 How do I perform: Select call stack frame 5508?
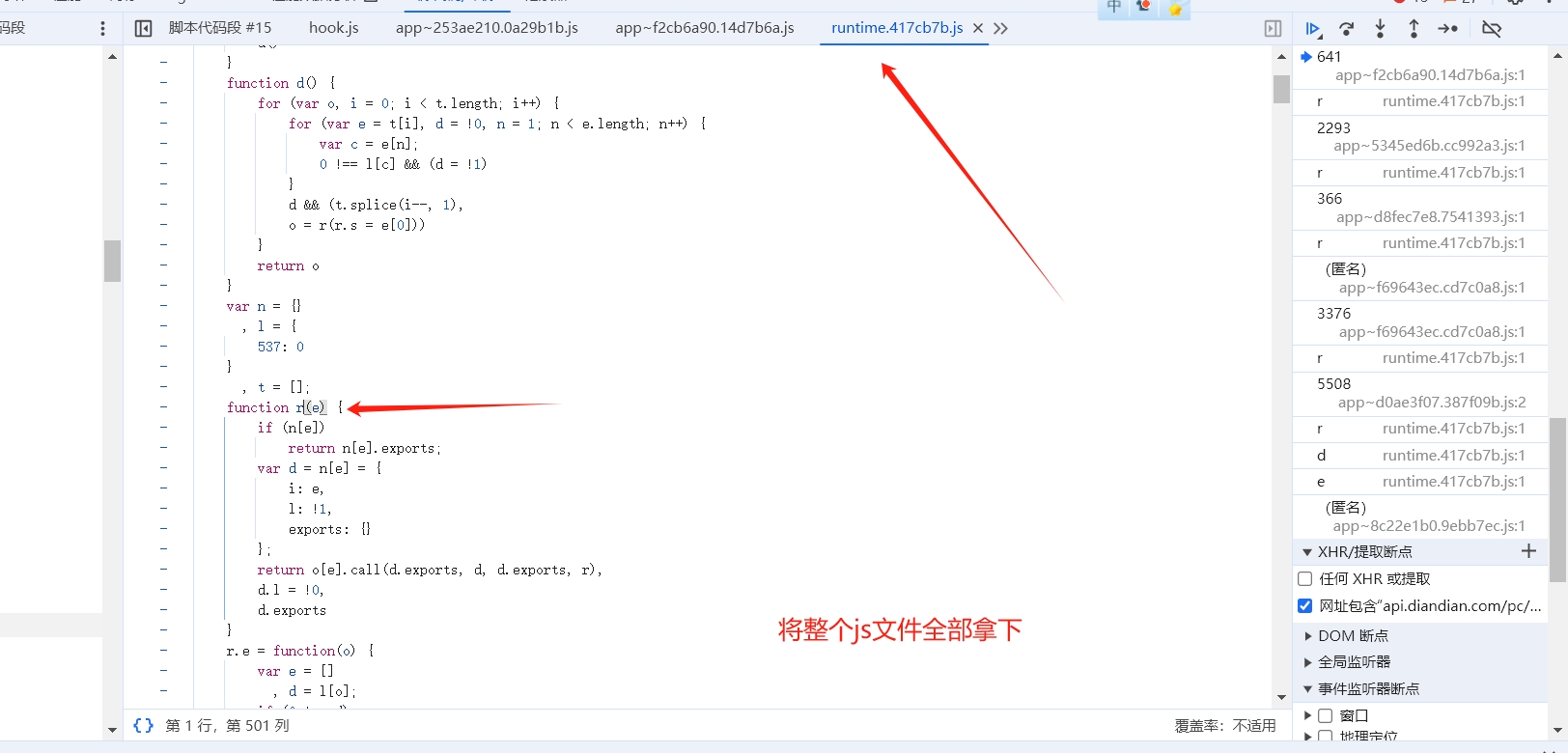pos(1420,393)
